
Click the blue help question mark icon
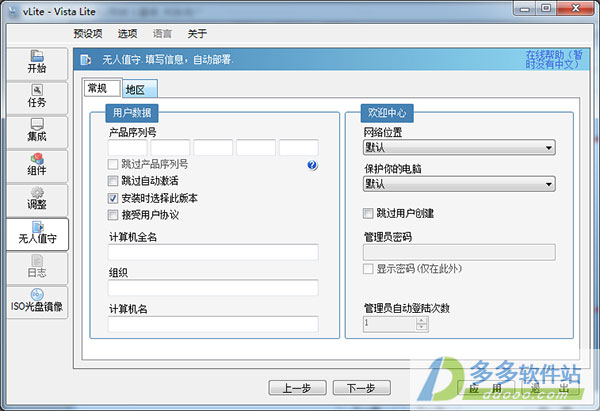pyautogui.click(x=312, y=165)
